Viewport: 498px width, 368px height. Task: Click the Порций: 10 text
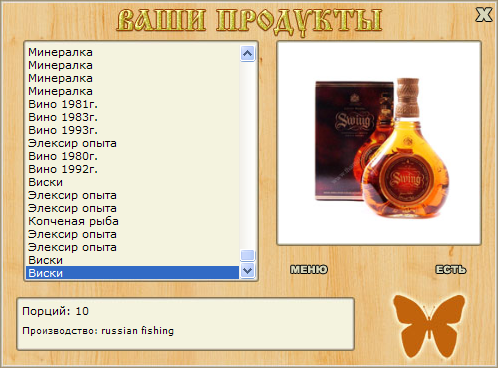[x=55, y=311]
